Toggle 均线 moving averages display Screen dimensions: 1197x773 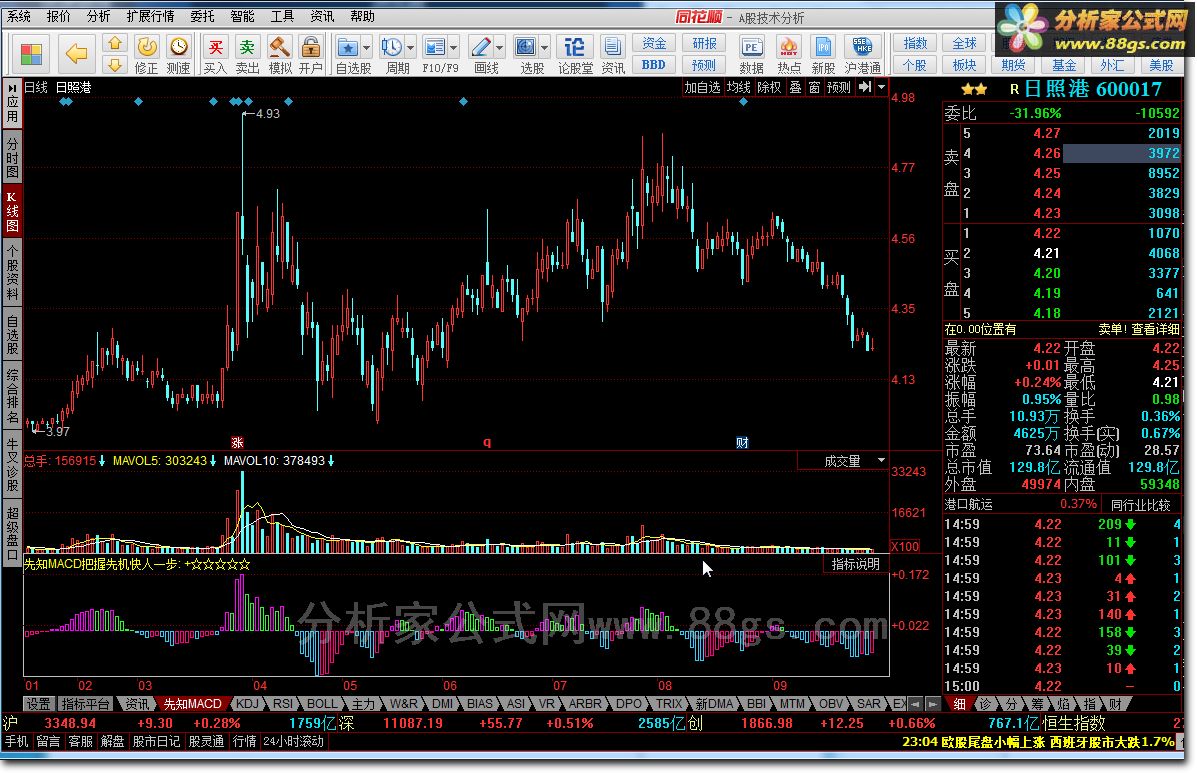tap(738, 87)
